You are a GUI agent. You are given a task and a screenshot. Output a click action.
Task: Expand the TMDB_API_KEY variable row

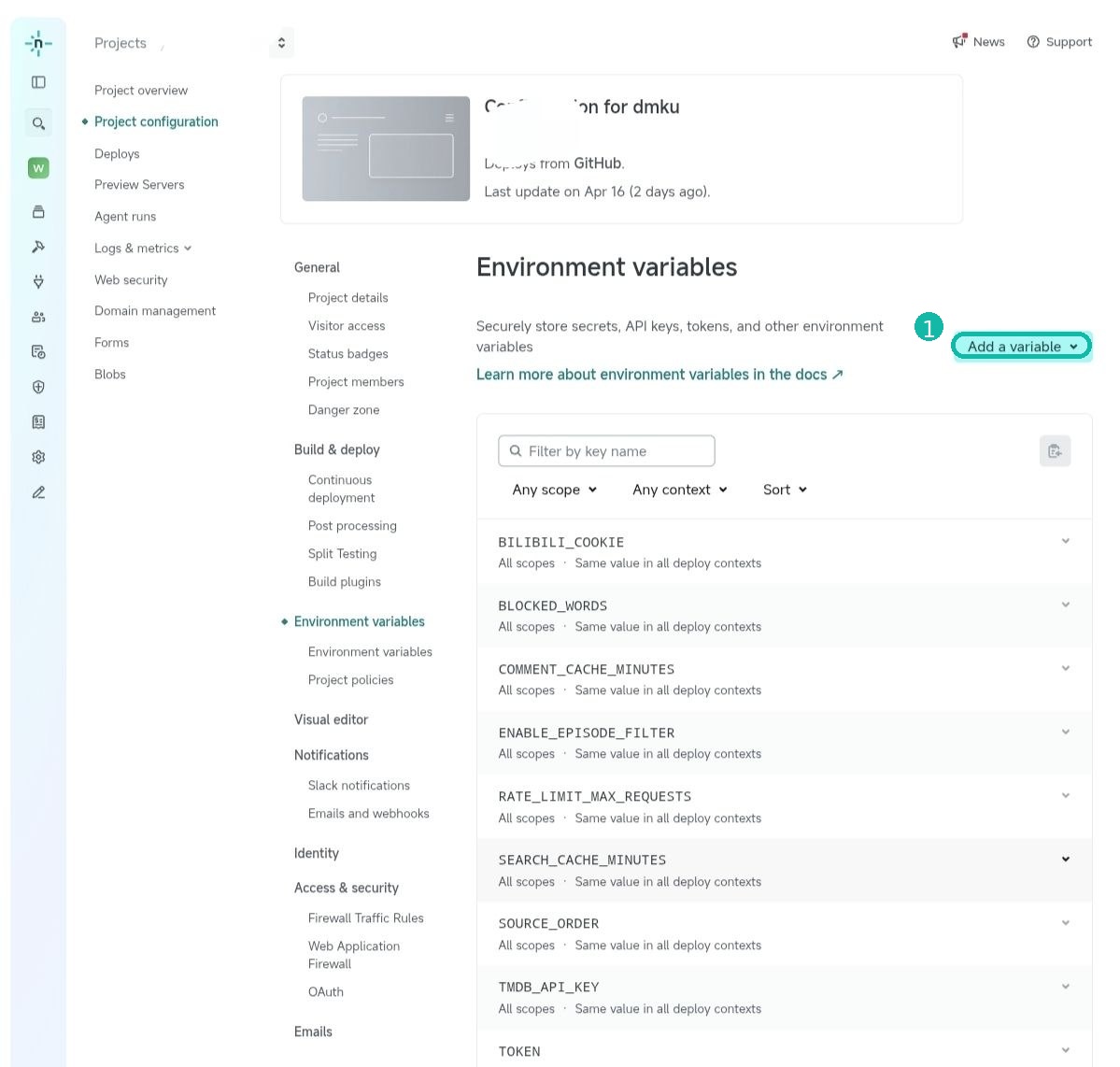1065,986
